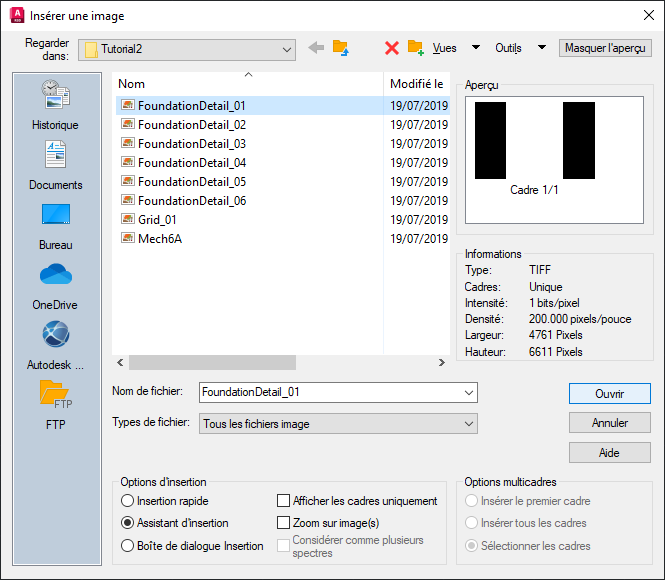The image size is (665, 580).
Task: Go back with the left arrow icon
Action: click(x=316, y=47)
